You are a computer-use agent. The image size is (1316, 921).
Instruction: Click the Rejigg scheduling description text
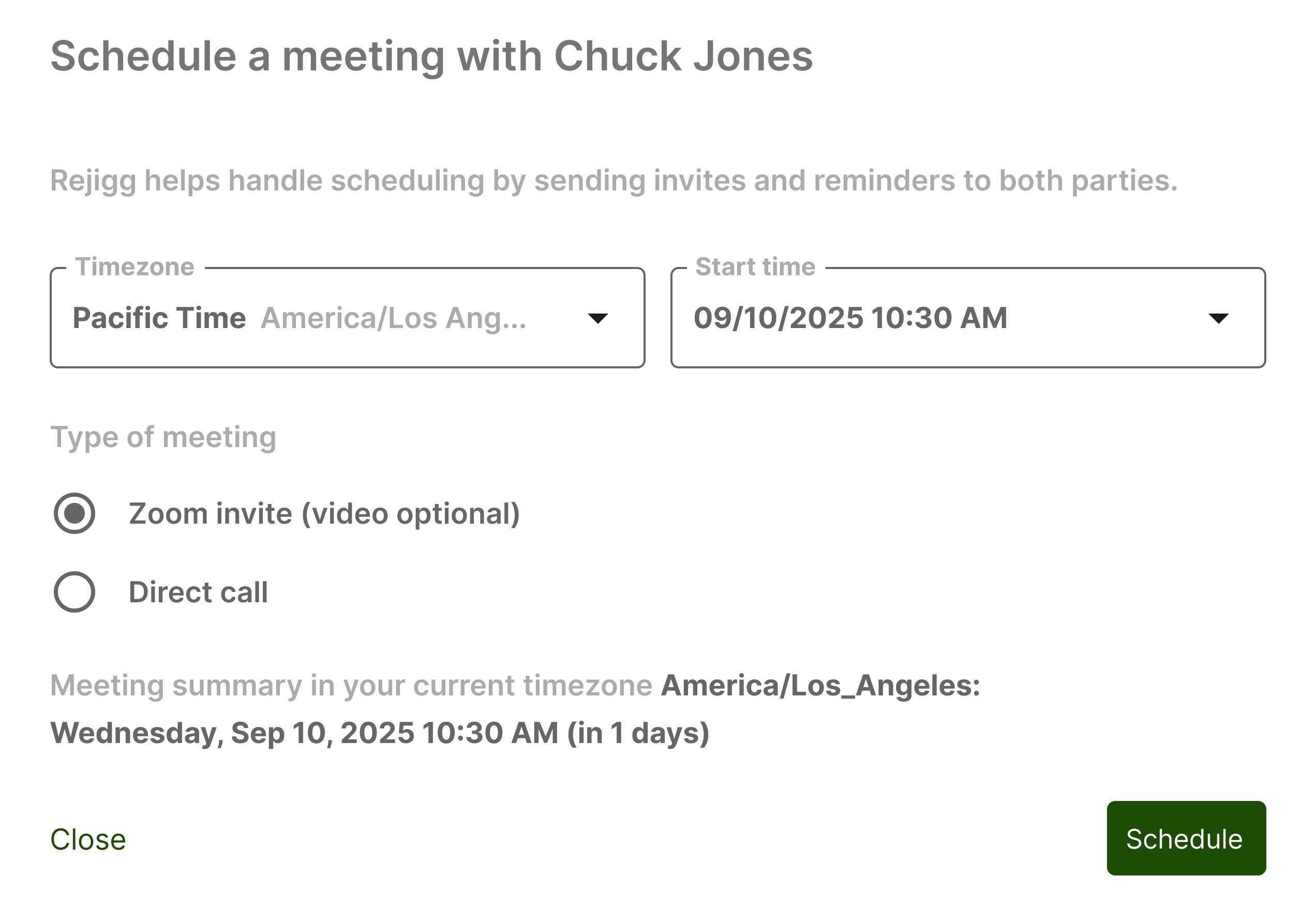click(614, 181)
